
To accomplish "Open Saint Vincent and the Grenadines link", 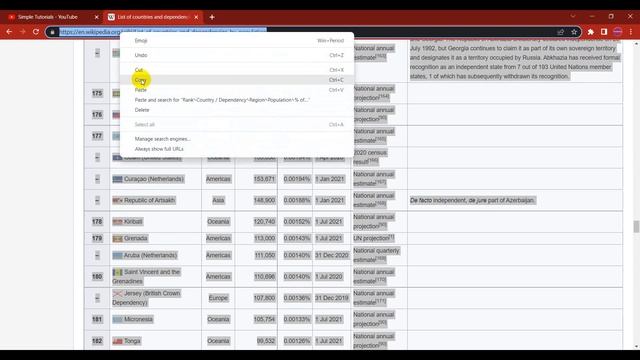I will click(x=146, y=276).
